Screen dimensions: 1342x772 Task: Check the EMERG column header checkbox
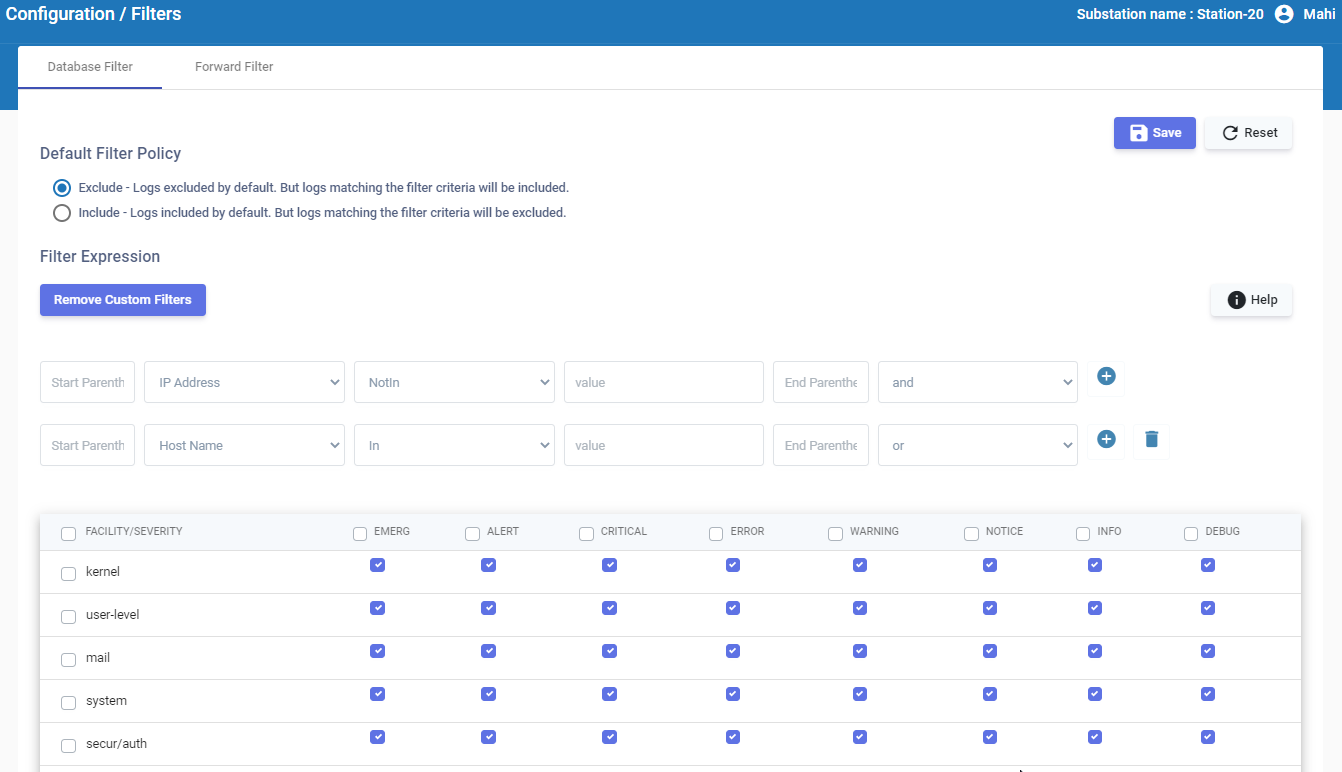coord(360,533)
